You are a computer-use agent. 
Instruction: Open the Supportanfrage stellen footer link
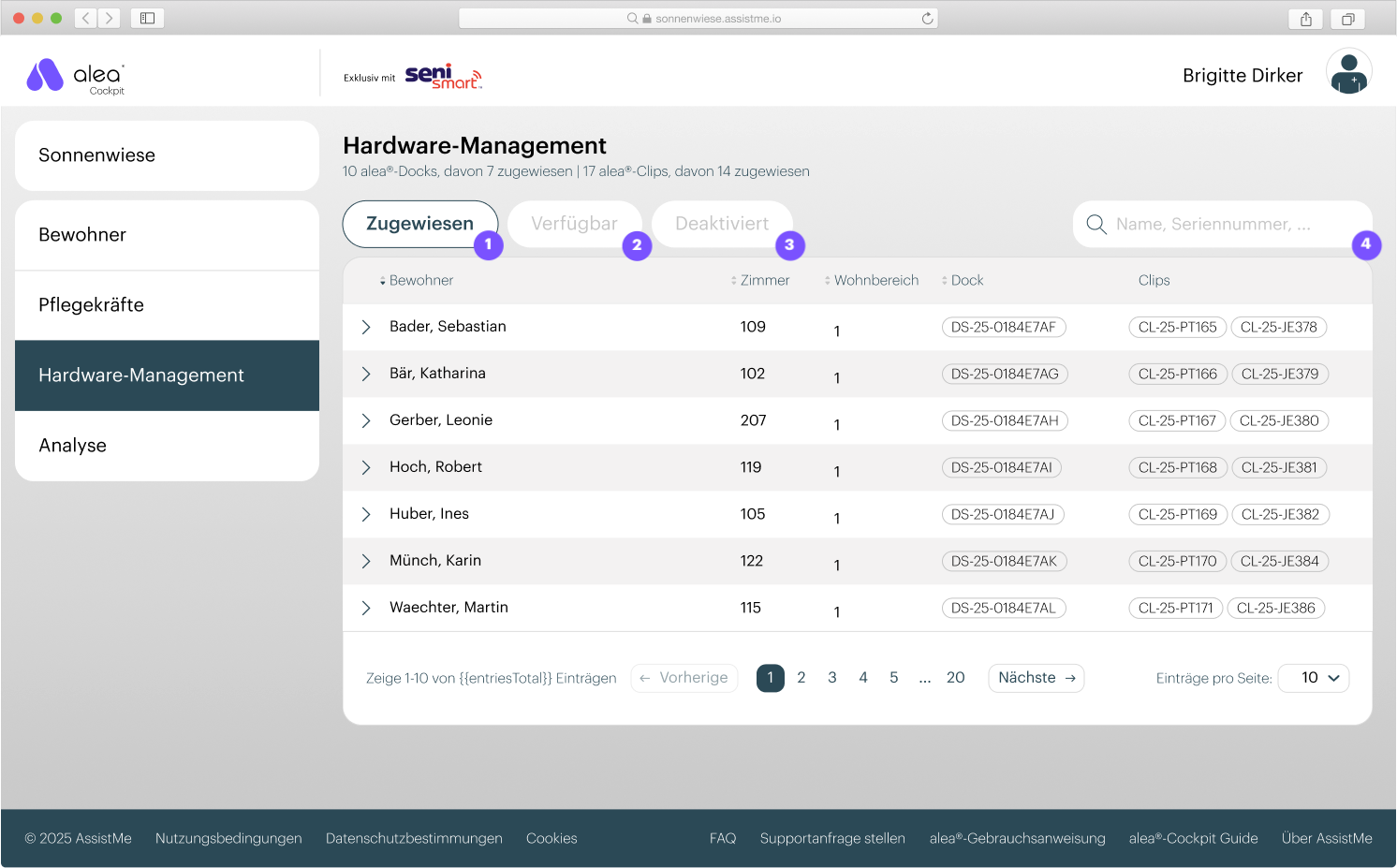(x=832, y=838)
